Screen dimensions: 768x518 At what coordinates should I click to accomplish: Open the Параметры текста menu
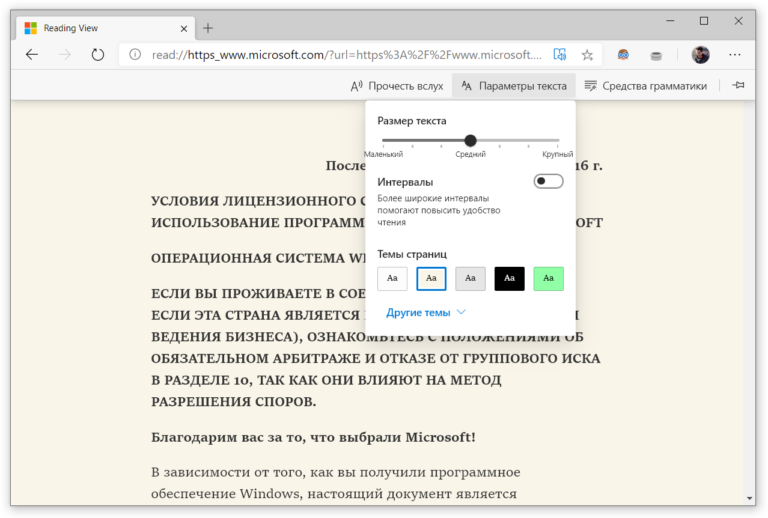click(514, 86)
